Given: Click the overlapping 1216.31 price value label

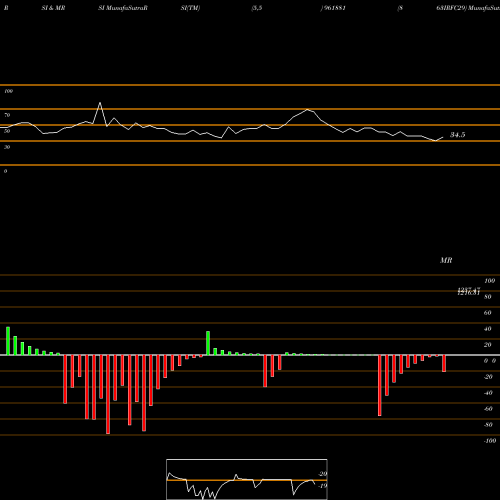Looking at the screenshot, I should (469, 293).
